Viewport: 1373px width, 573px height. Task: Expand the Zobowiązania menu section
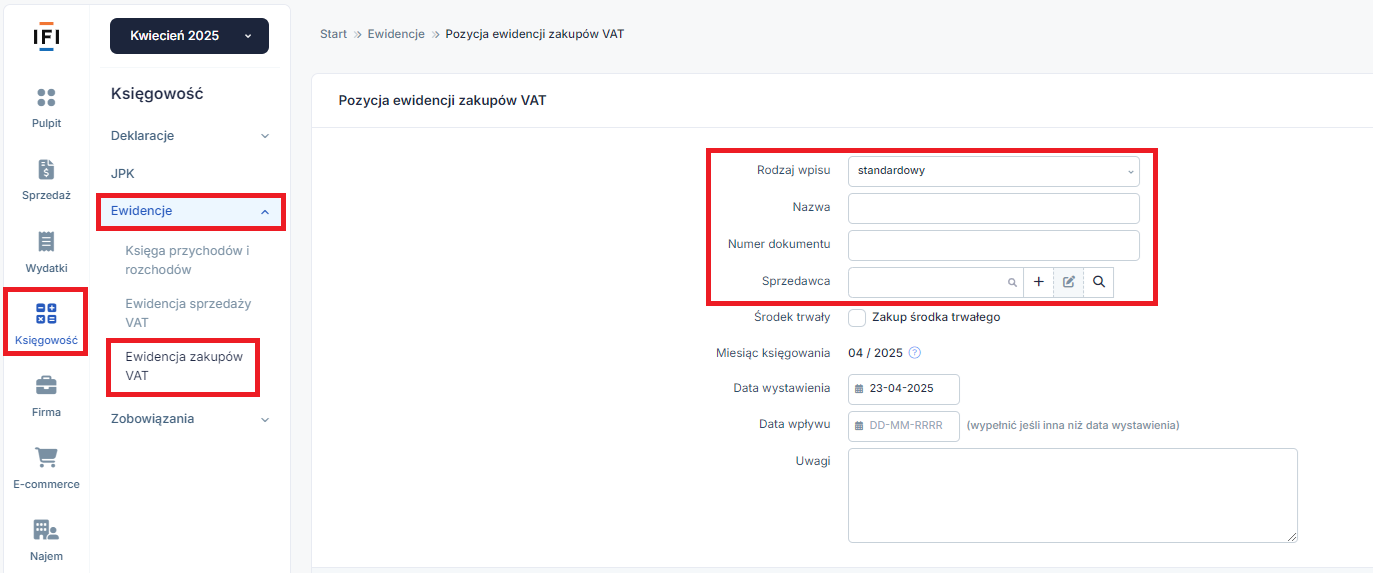pyautogui.click(x=190, y=419)
